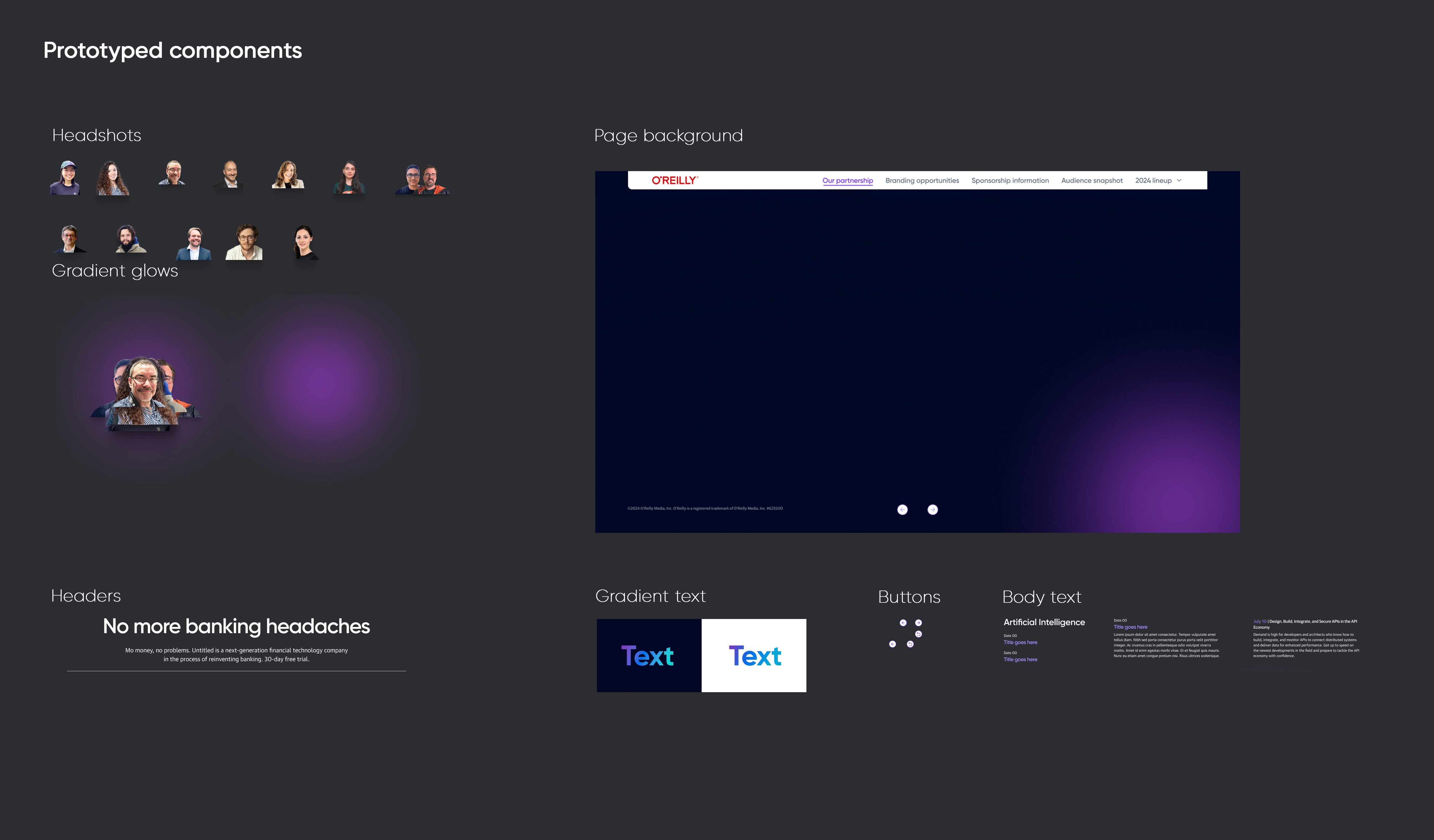Click the top-row left arrow under Buttons
This screenshot has height=840, width=1434.
903,623
